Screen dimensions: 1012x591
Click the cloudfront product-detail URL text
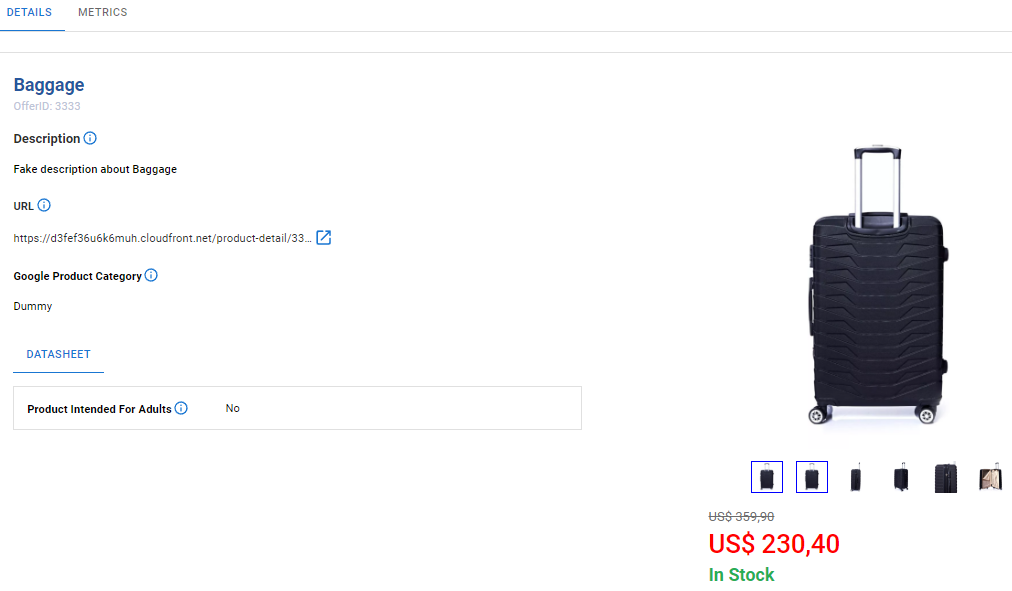click(x=162, y=238)
